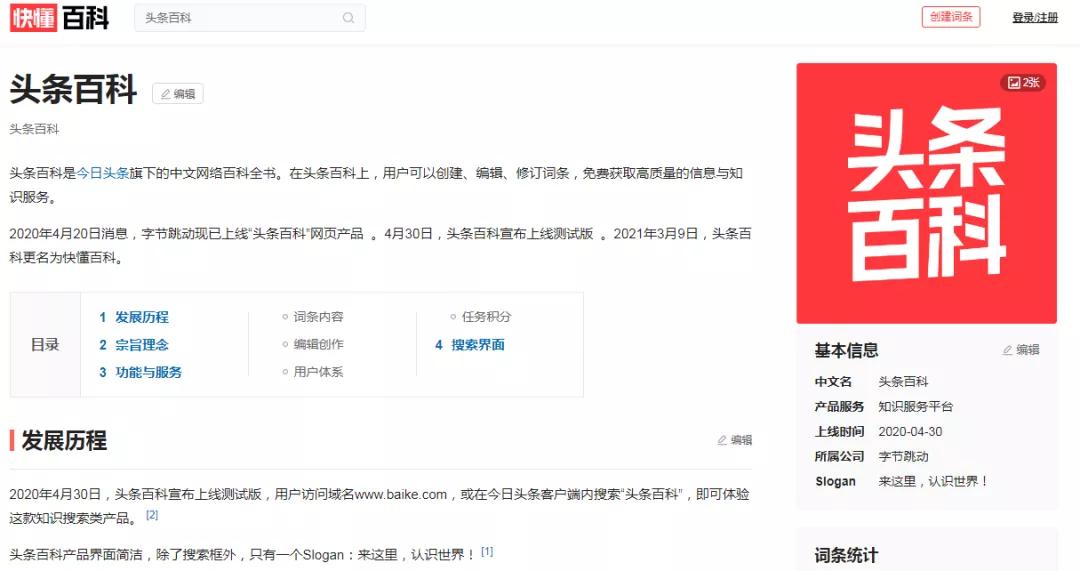This screenshot has height=571, width=1080.
Task: Open citation reference [2]
Action: coord(152,515)
